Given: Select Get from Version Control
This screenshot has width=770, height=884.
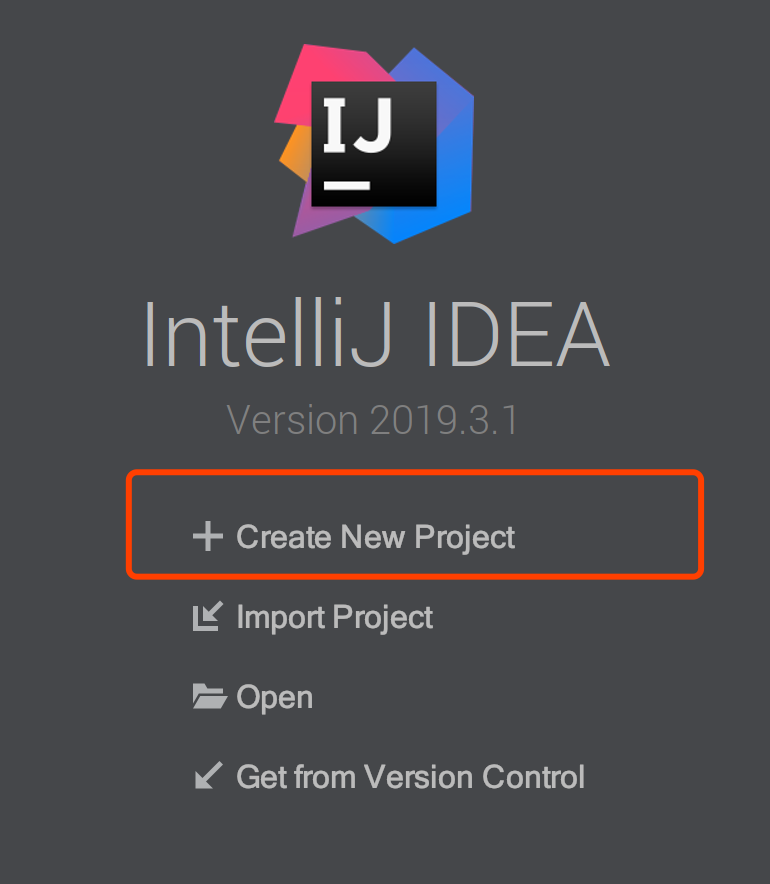Looking at the screenshot, I should click(410, 777).
